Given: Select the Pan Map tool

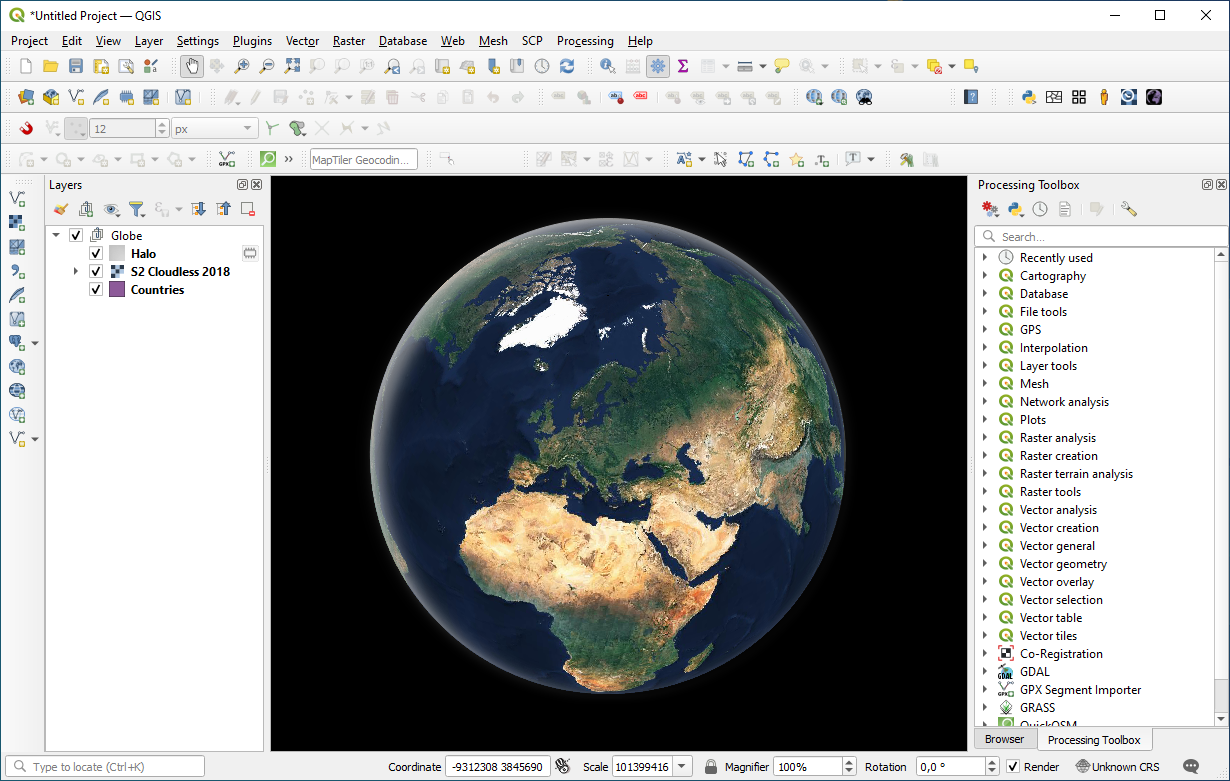Looking at the screenshot, I should 190,66.
